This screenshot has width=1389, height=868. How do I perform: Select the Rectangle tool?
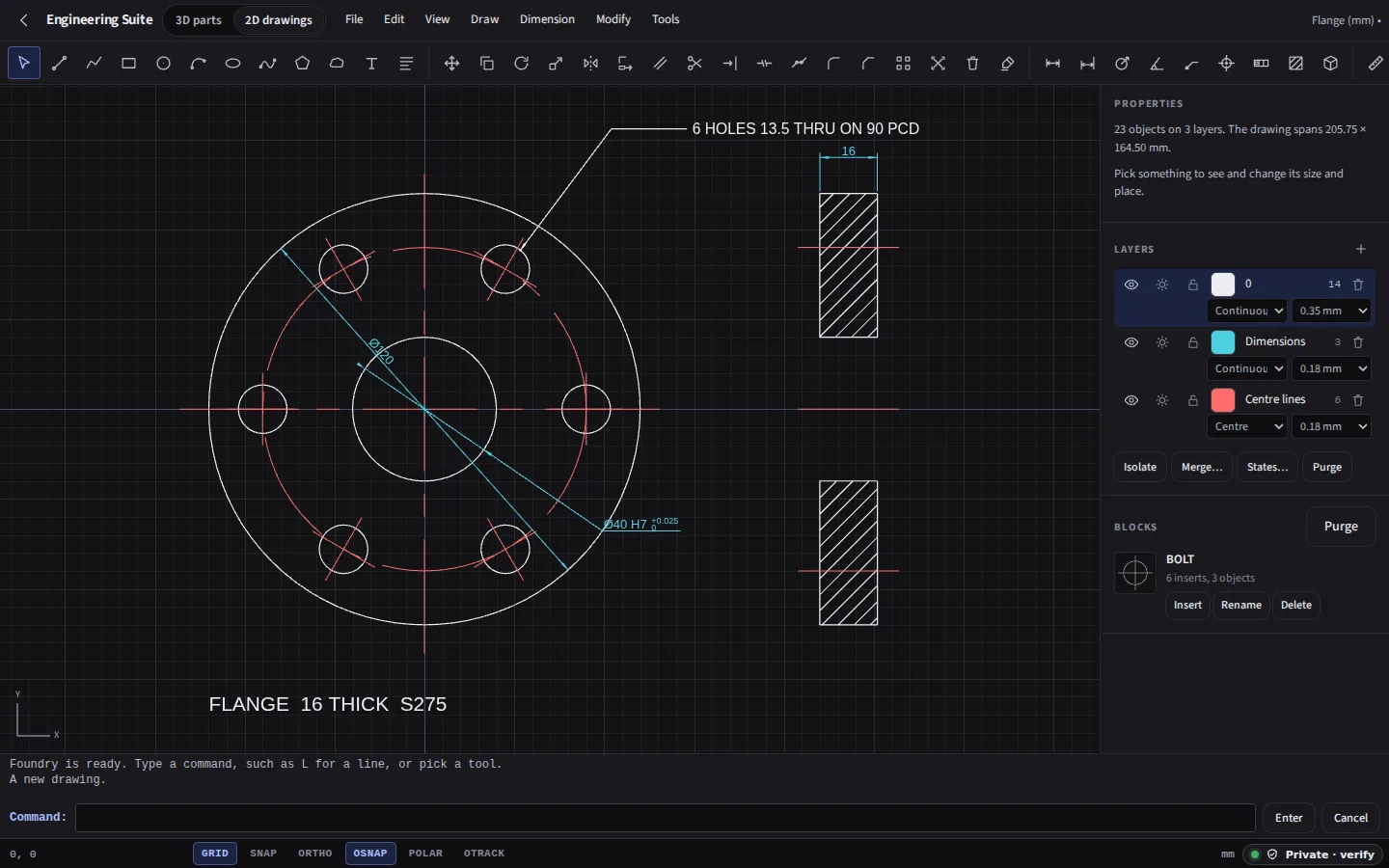(x=128, y=64)
